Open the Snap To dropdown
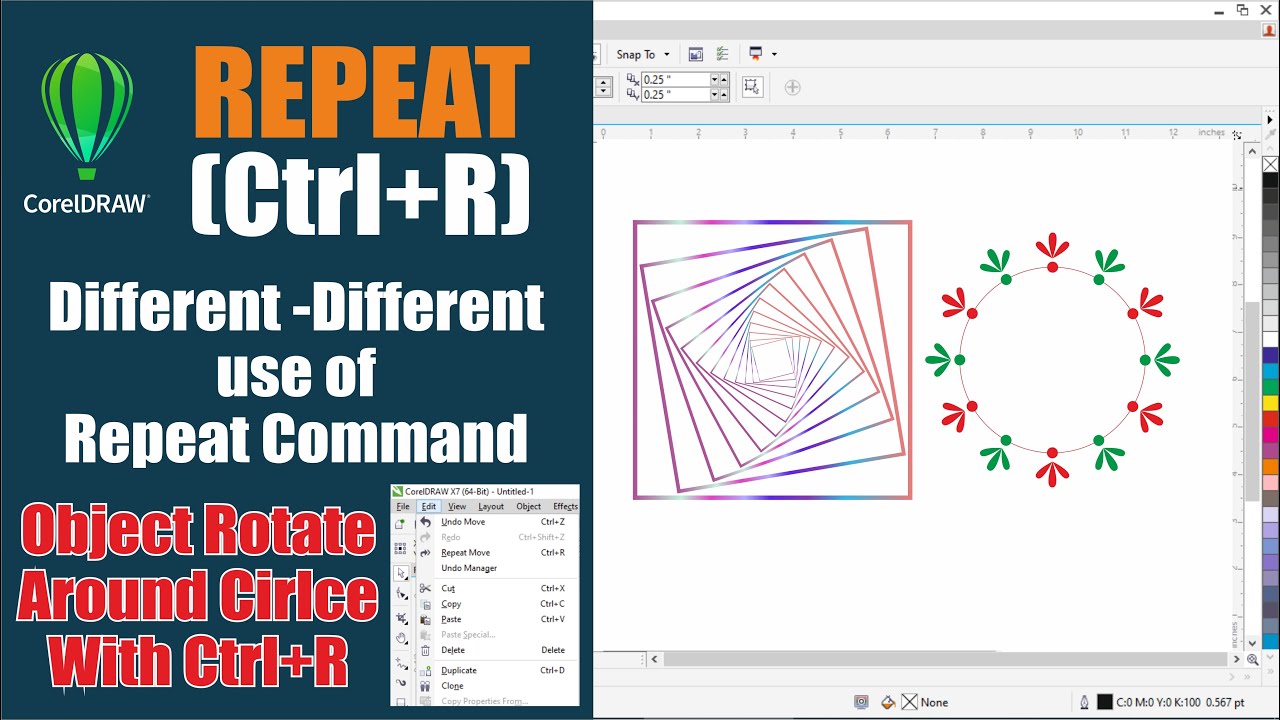This screenshot has height=720, width=1280. pyautogui.click(x=643, y=54)
